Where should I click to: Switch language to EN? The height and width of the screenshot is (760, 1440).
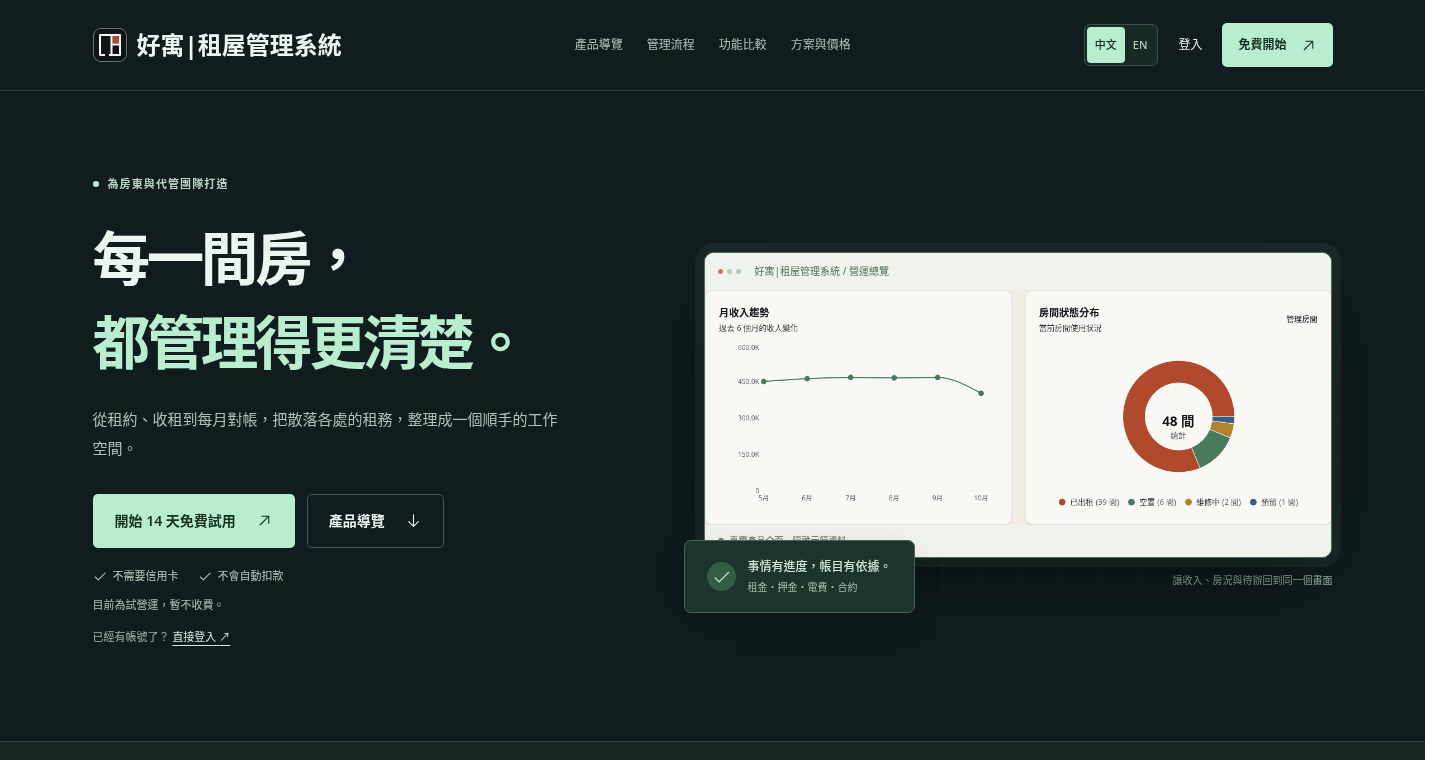click(x=1140, y=45)
